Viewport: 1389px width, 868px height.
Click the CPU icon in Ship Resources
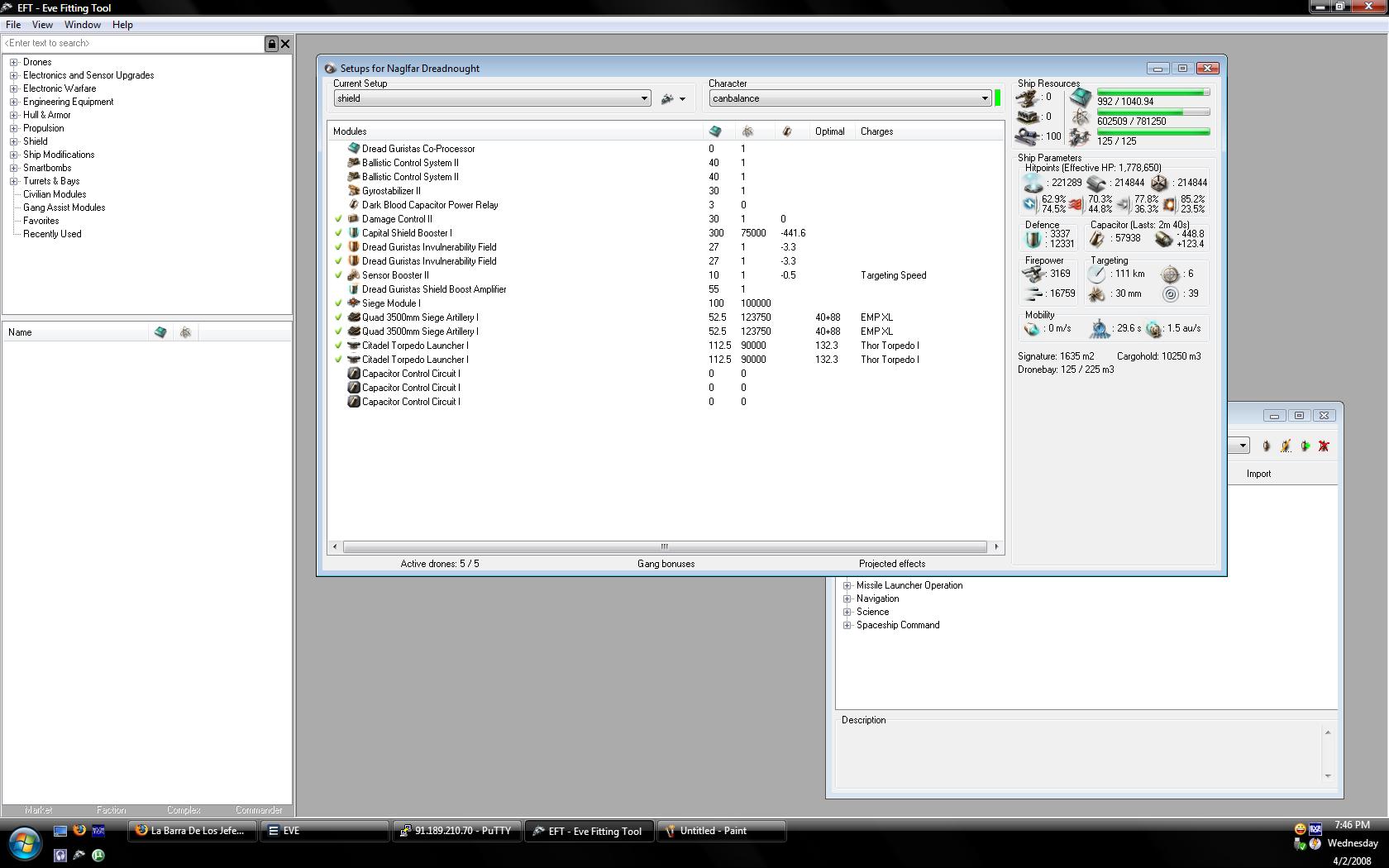point(1080,98)
